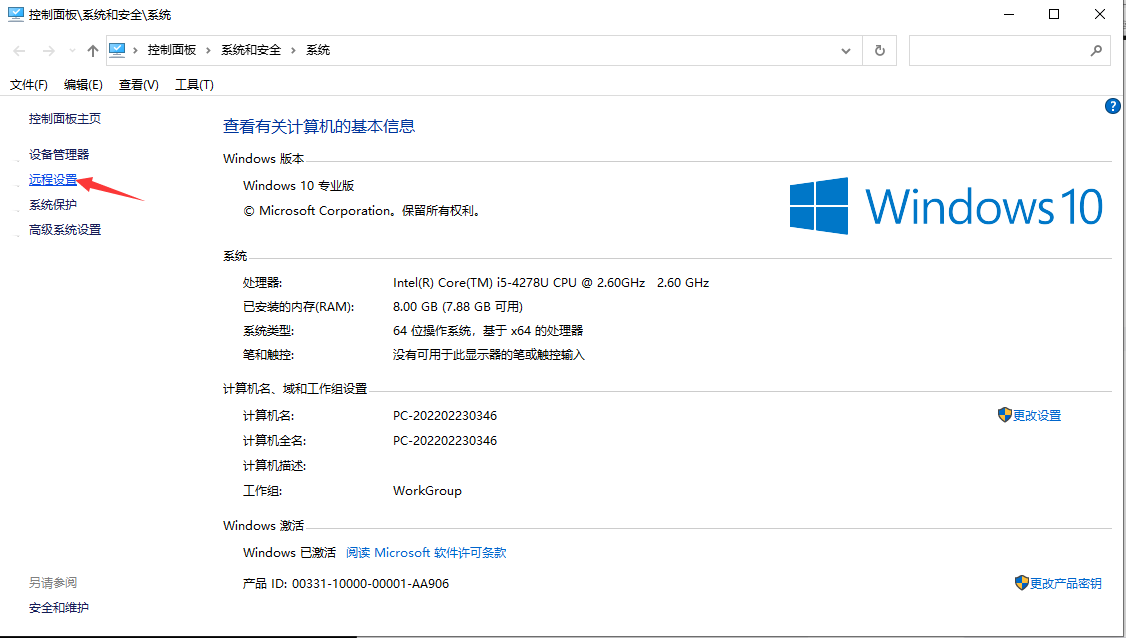Expand chevron after 系统和安全 breadcrumb
1126x638 pixels.
[x=293, y=50]
